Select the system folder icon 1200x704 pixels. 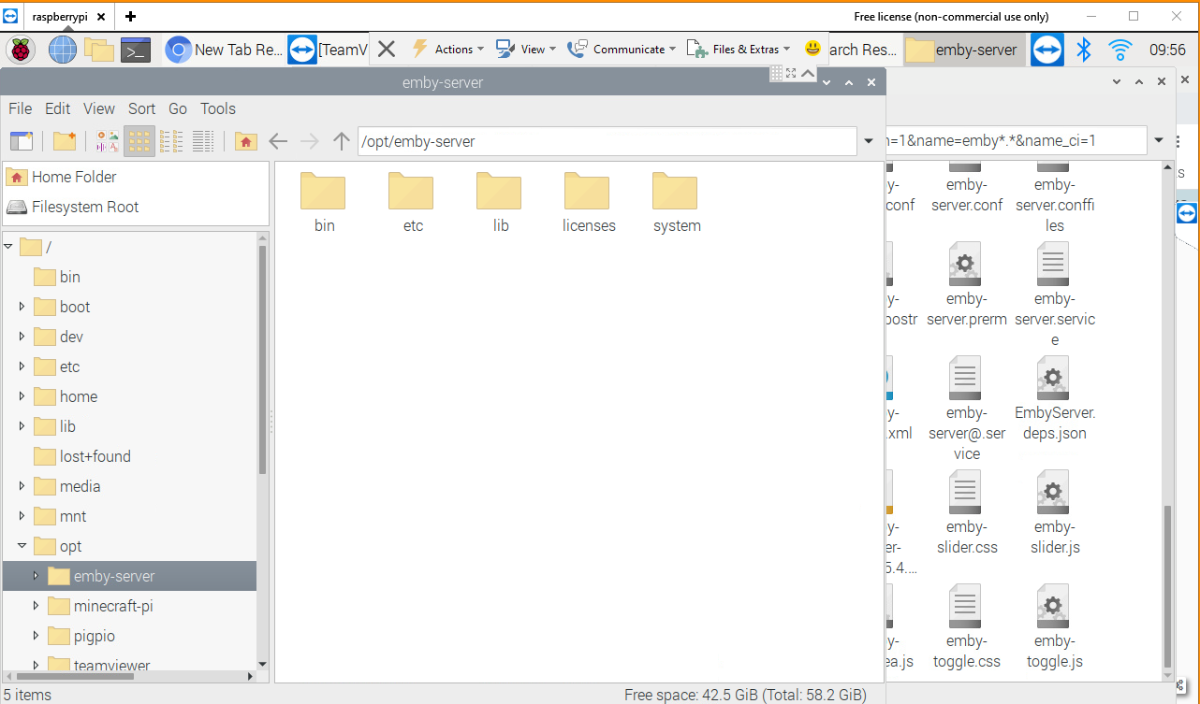(676, 204)
